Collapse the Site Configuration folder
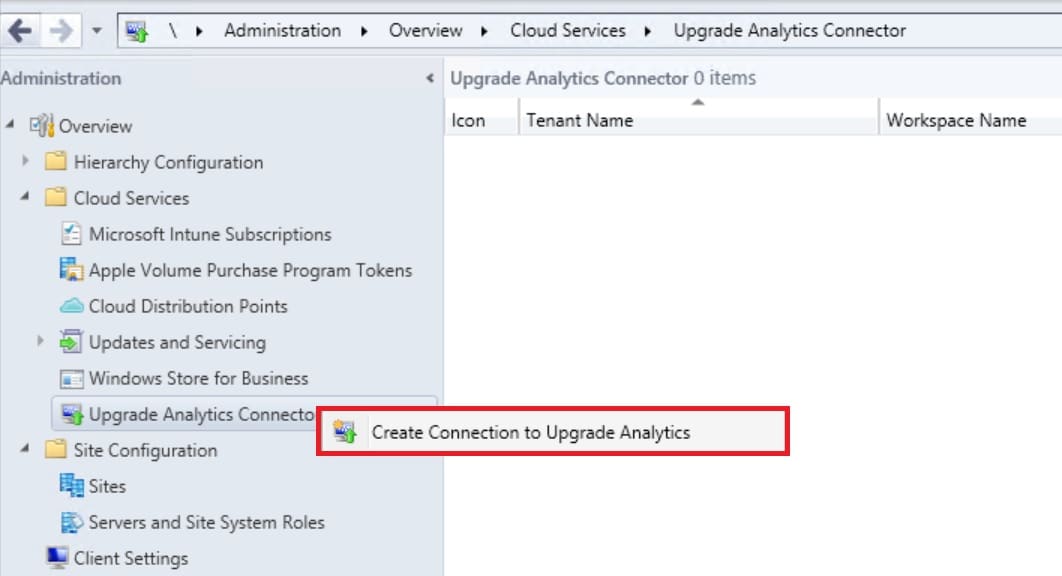 25,450
